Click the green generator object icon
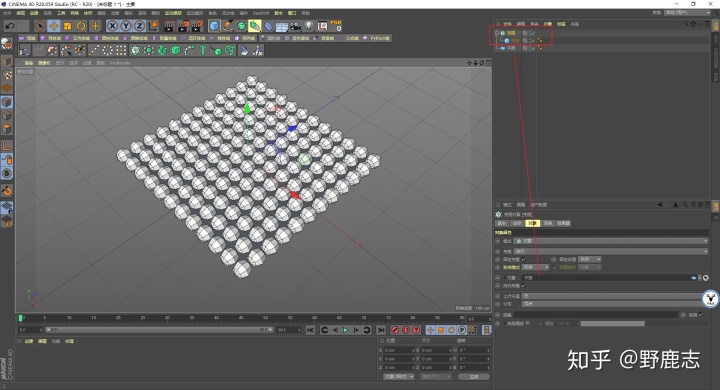Viewport: 720px width, 390px height. click(x=242, y=26)
